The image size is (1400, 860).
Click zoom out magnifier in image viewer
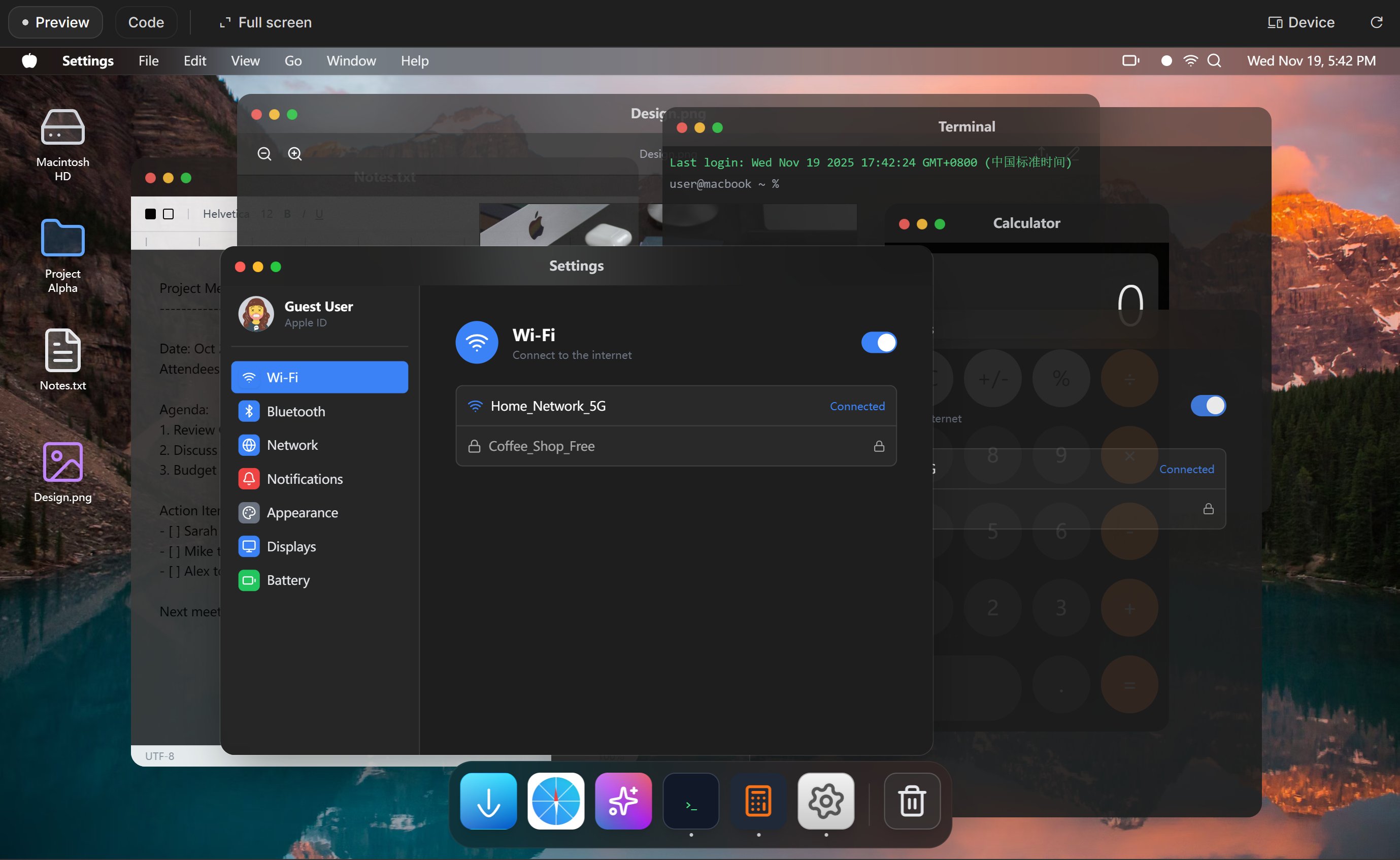point(264,153)
